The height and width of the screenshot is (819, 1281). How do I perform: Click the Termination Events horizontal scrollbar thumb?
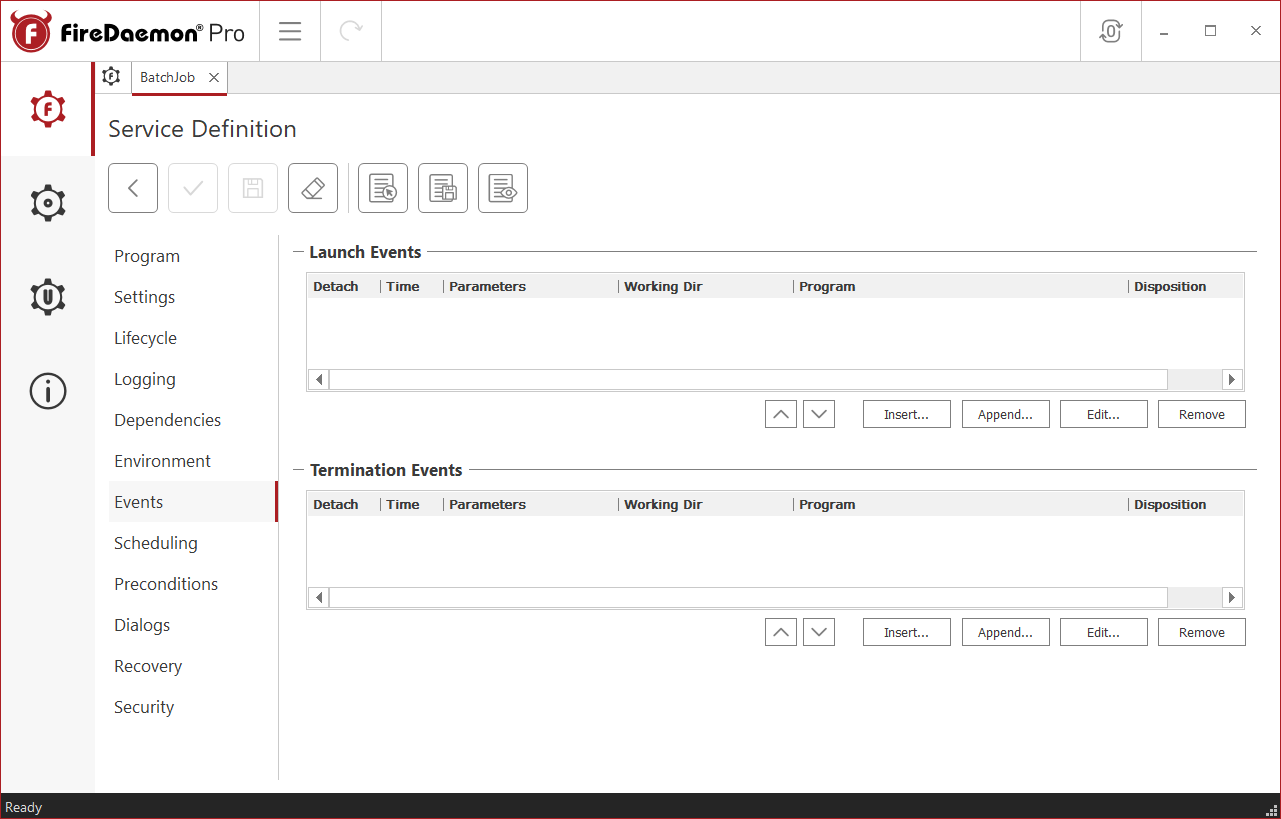[x=748, y=598]
